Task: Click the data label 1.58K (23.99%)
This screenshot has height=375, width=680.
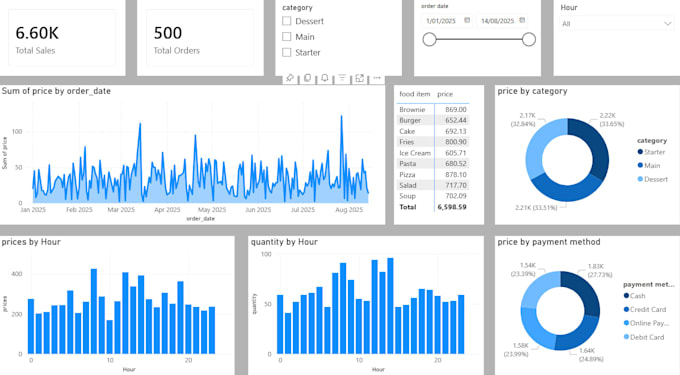Action: coord(516,350)
